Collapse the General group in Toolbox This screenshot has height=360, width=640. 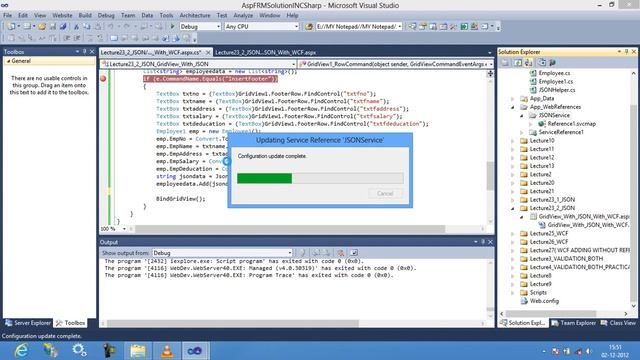8,61
